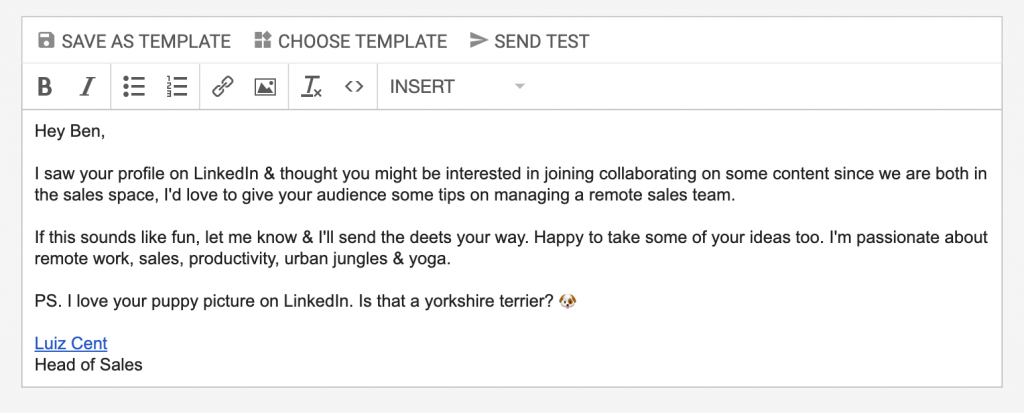This screenshot has width=1024, height=413.
Task: Place cursor after Hey Ben greeting
Action: [106, 131]
